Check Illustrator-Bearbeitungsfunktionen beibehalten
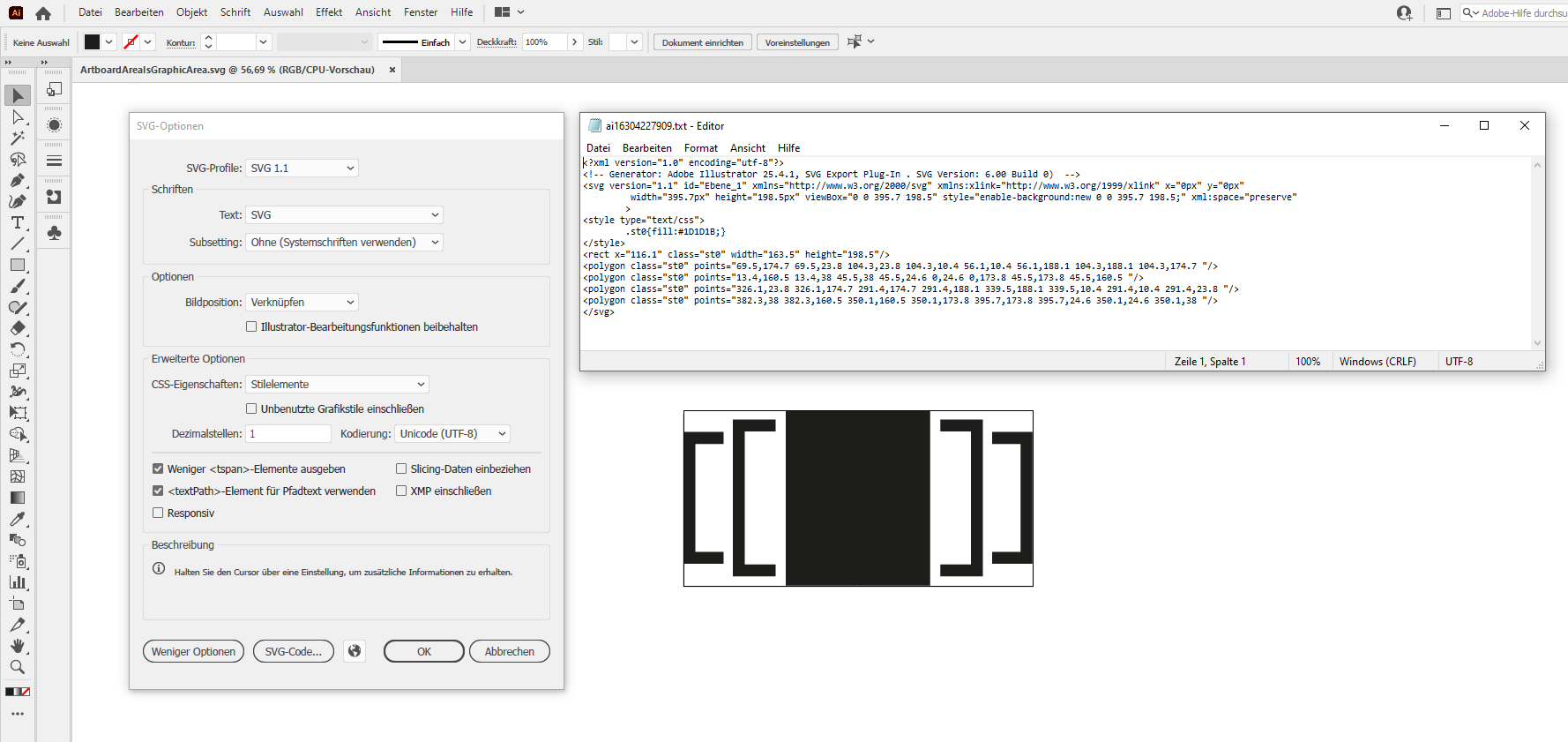This screenshot has width=1568, height=742. tap(252, 326)
